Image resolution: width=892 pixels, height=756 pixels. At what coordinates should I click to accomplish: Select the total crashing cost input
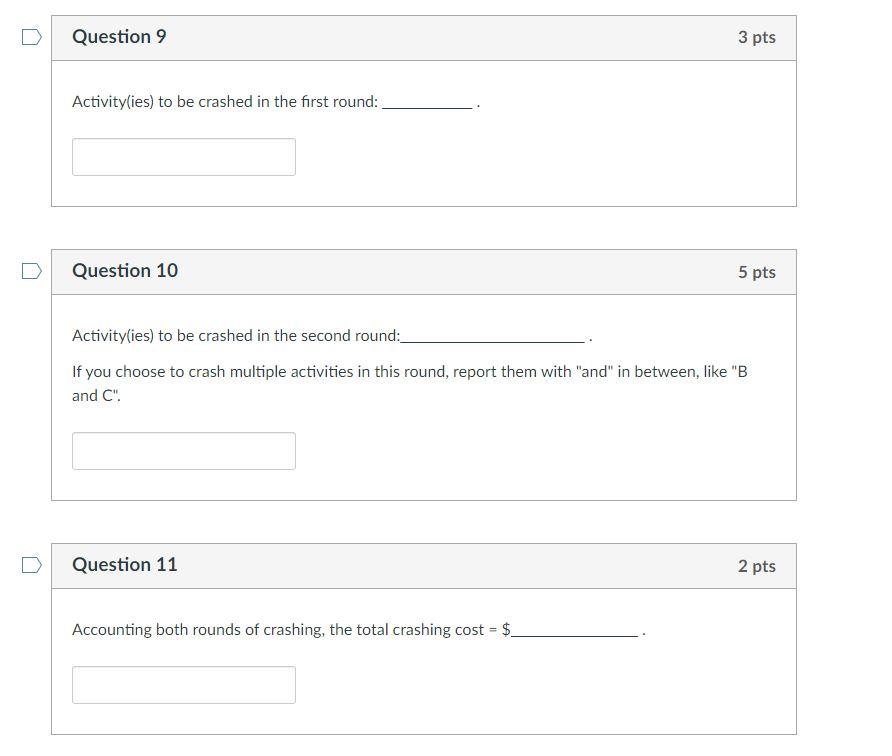[x=184, y=685]
